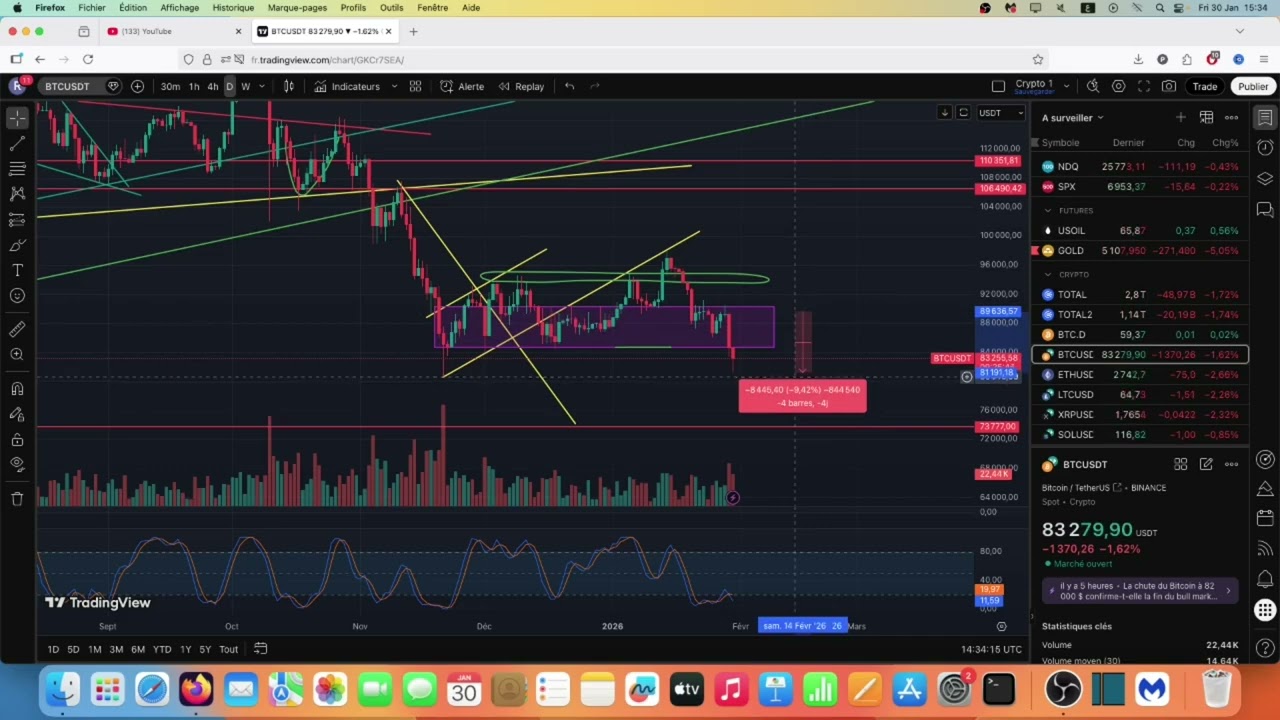Screen dimensions: 1280x720
Task: Select the crosshair cursor tool
Action: [x=17, y=119]
